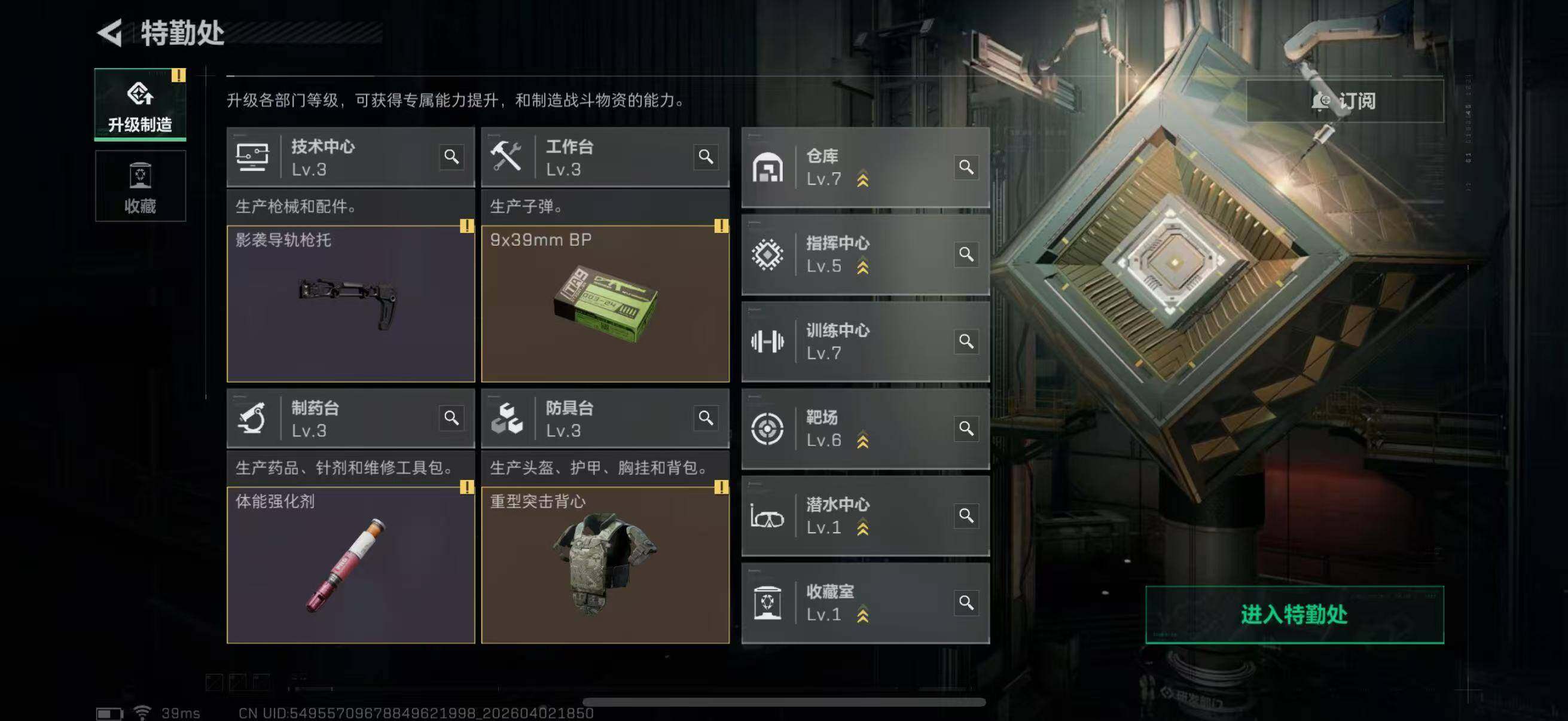This screenshot has width=1568, height=721.
Task: Click the 进入特勤处 button
Action: (x=1294, y=615)
